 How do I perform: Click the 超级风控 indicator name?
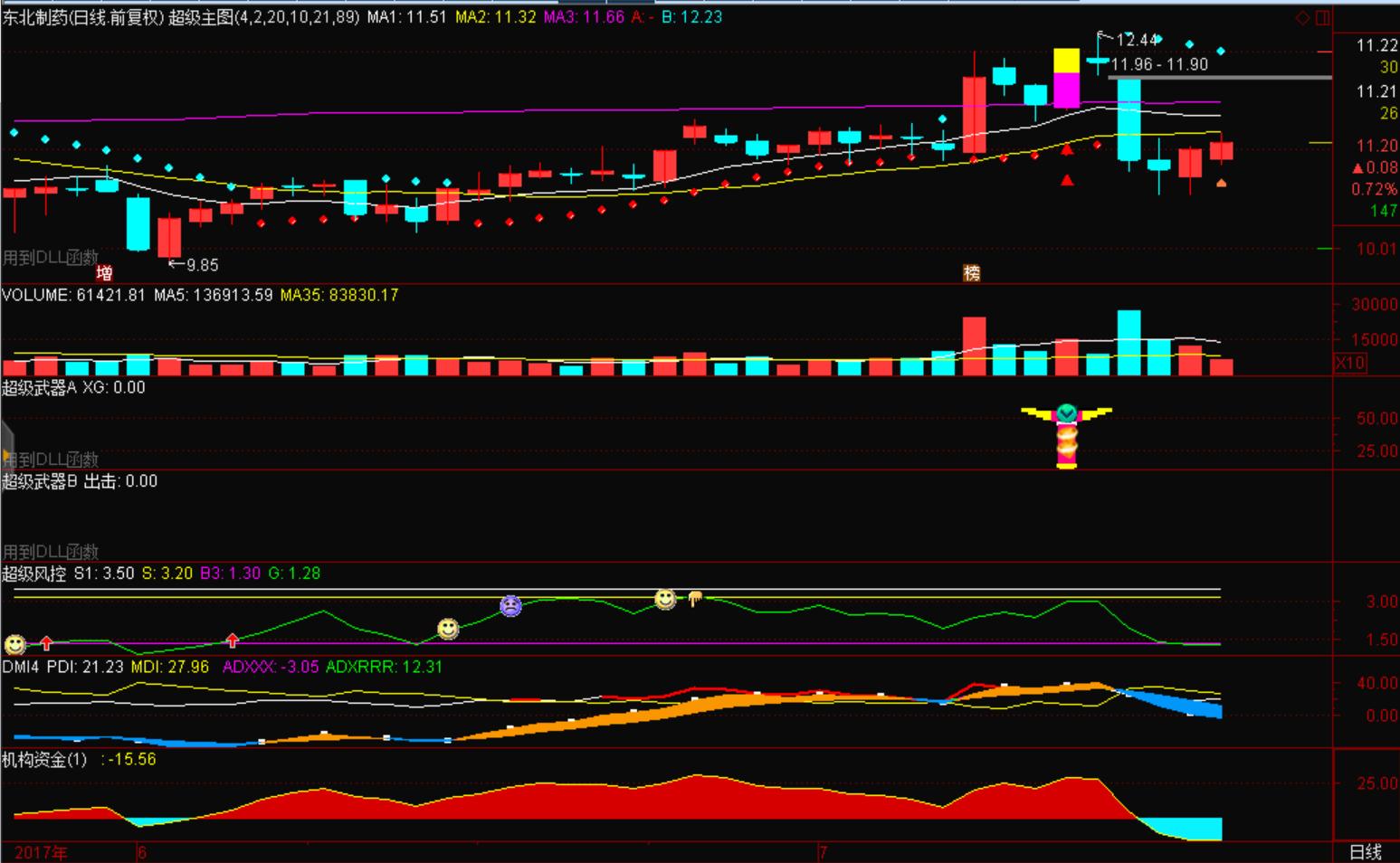point(34,574)
